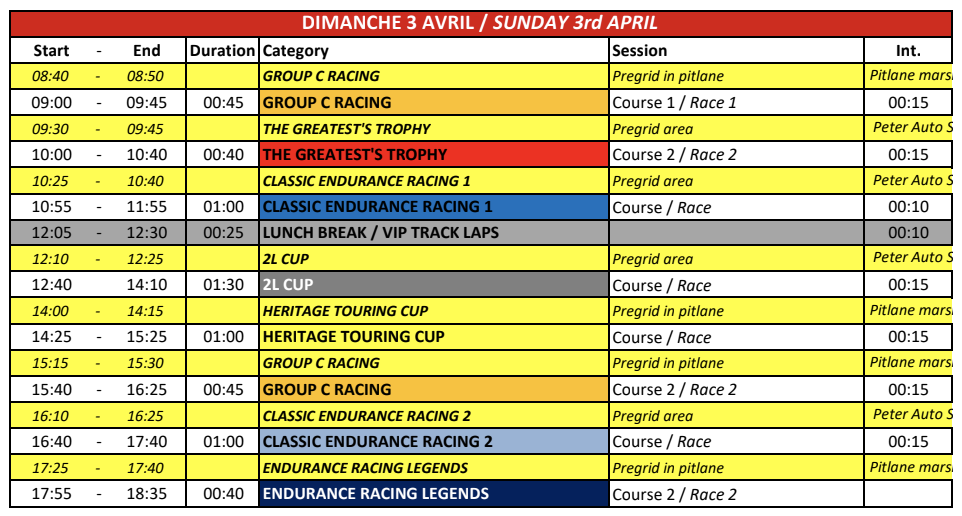Click the bold Heritage Touring Cup race cell

point(433,337)
